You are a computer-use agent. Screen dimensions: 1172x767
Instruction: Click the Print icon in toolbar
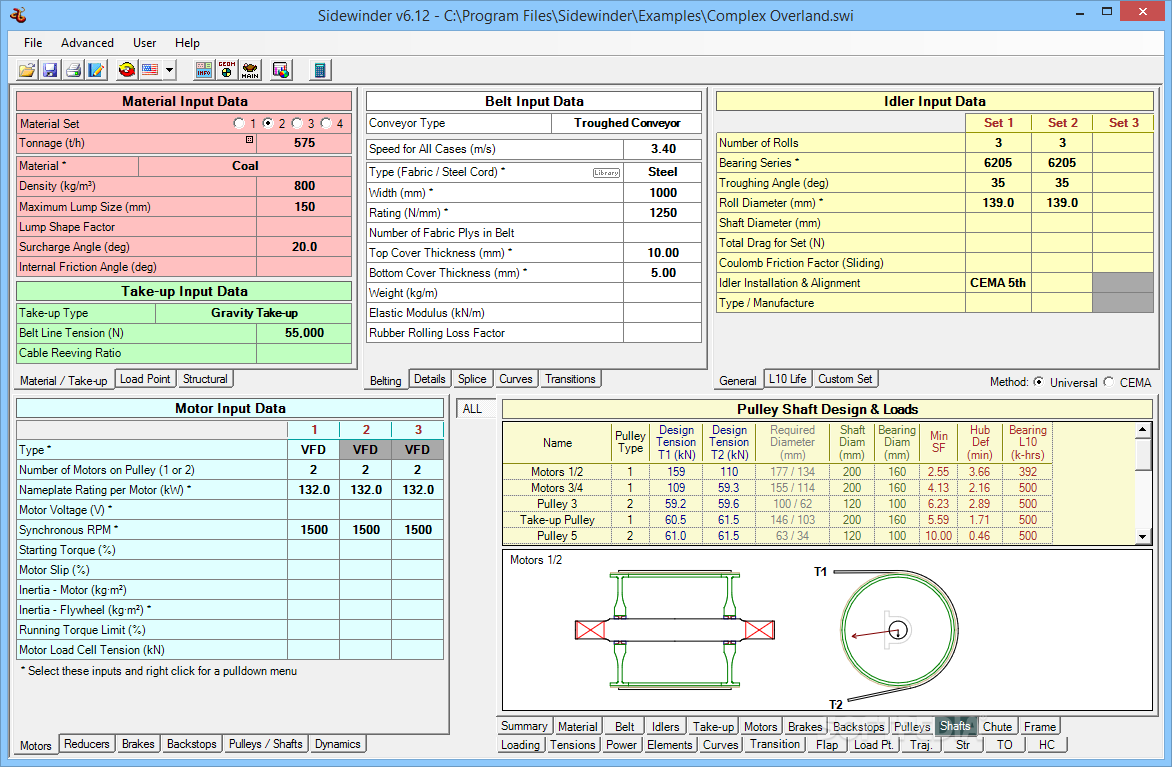pos(73,70)
